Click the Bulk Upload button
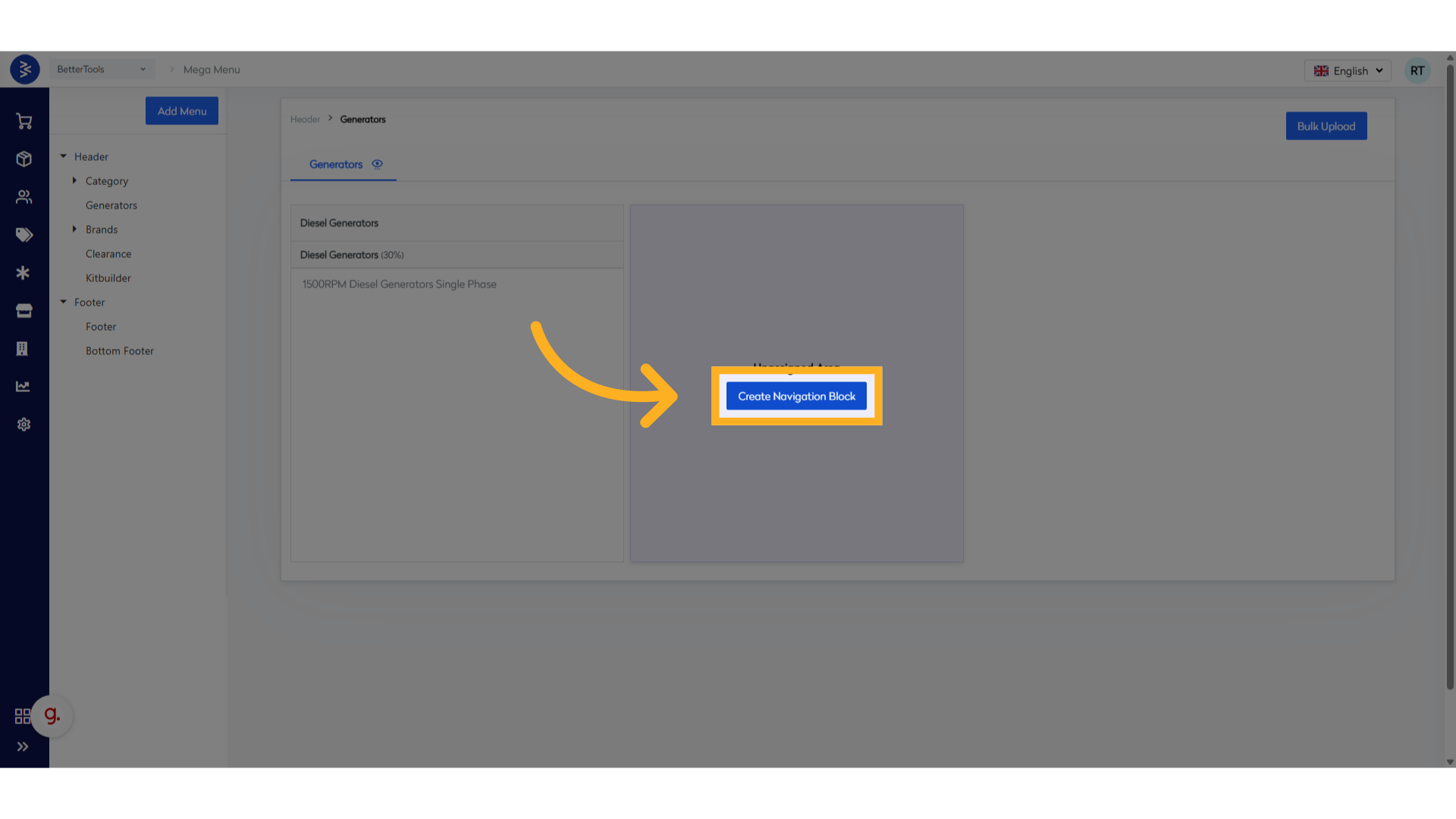Viewport: 1456px width, 819px height. click(1326, 126)
